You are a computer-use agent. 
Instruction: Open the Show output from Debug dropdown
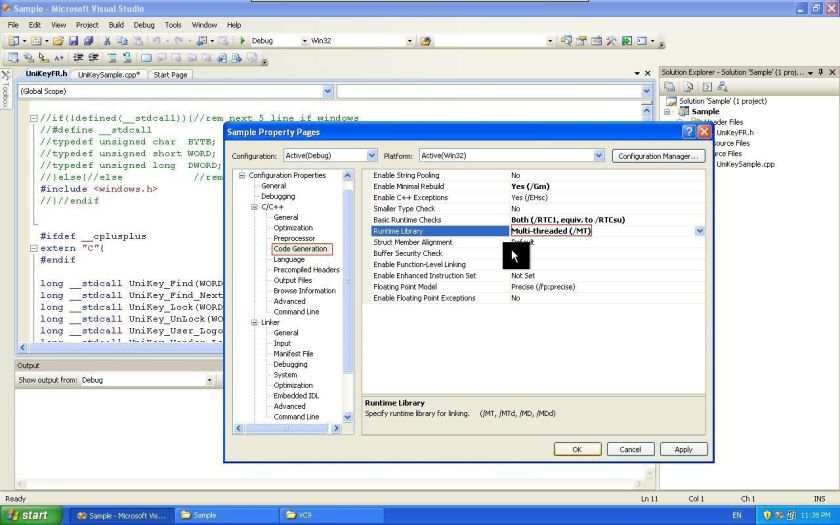[209, 380]
